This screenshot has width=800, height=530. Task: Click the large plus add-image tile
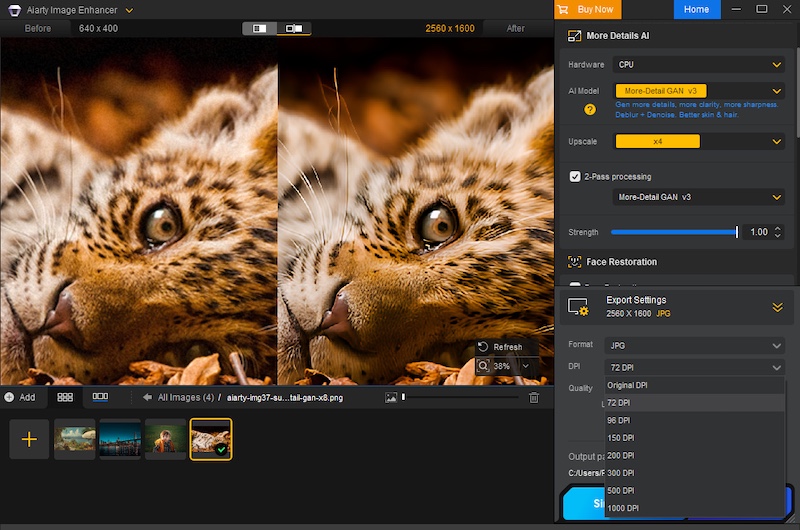click(x=29, y=439)
